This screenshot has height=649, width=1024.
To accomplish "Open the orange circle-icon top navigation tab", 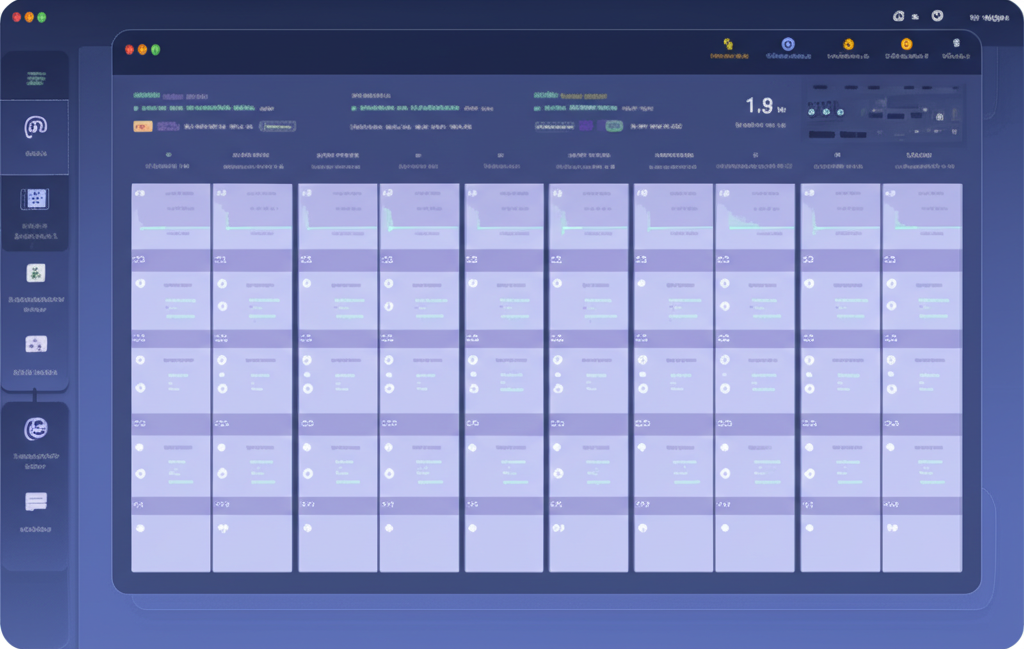I will pyautogui.click(x=906, y=48).
